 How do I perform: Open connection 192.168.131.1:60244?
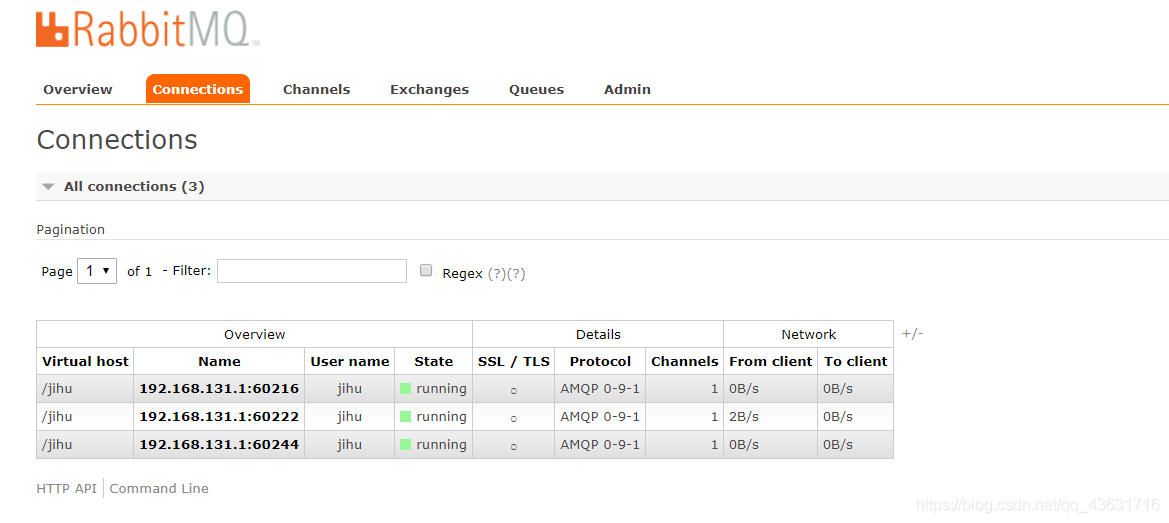219,445
